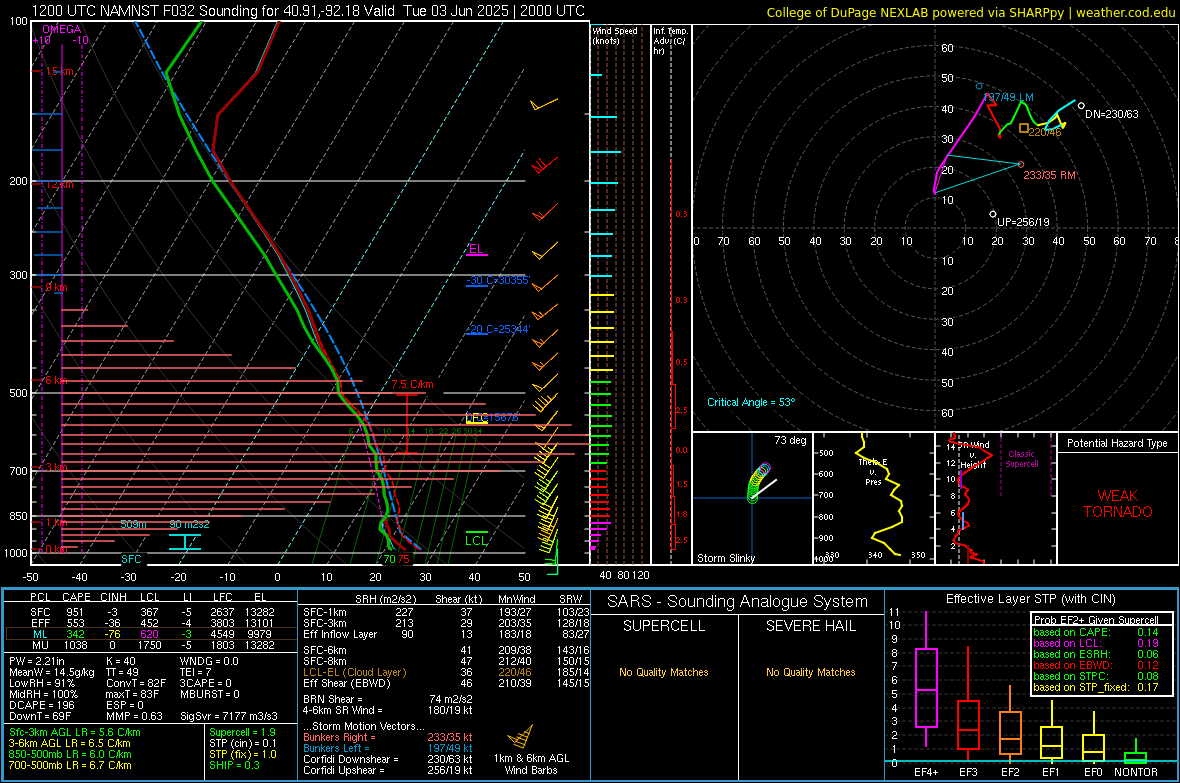Click the PW = 2.21in value
Screen dimensions: 1180x783
[x=37, y=661]
